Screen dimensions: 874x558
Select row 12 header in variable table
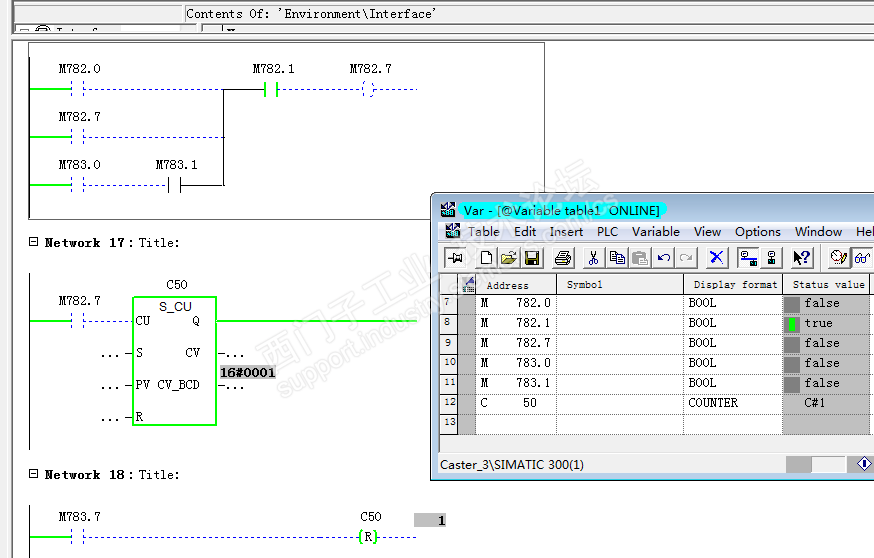point(448,403)
